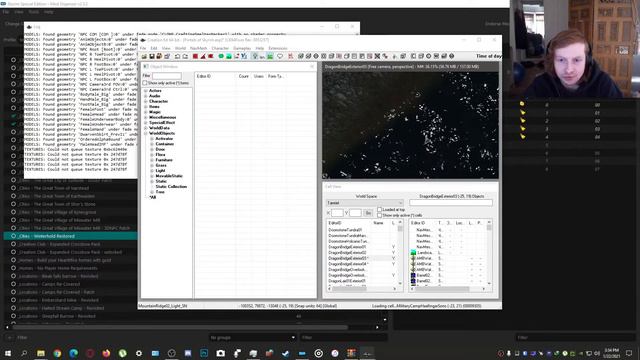Click the Object Window title icon
Image resolution: width=640 pixels, height=360 pixels.
click(x=146, y=67)
